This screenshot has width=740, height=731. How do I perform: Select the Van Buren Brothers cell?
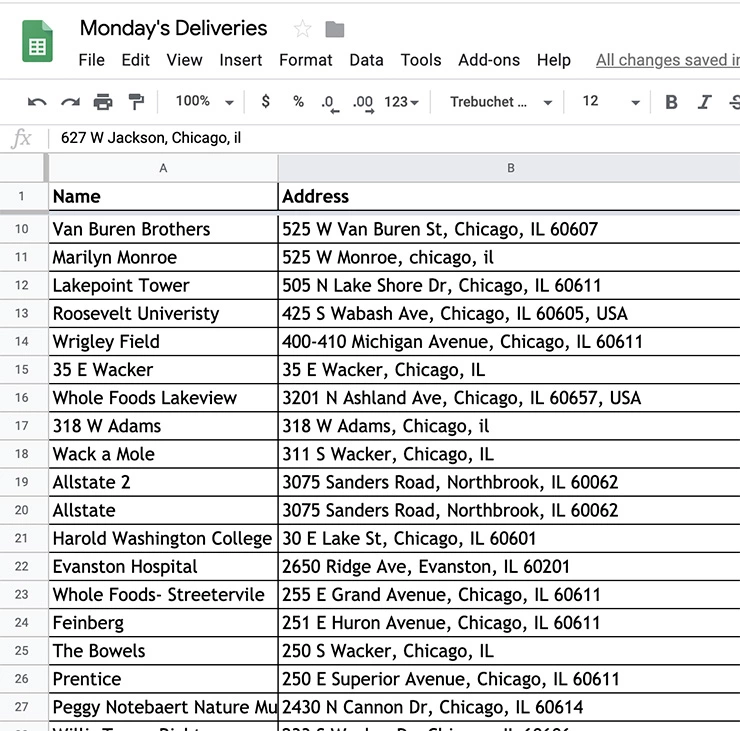[x=163, y=229]
